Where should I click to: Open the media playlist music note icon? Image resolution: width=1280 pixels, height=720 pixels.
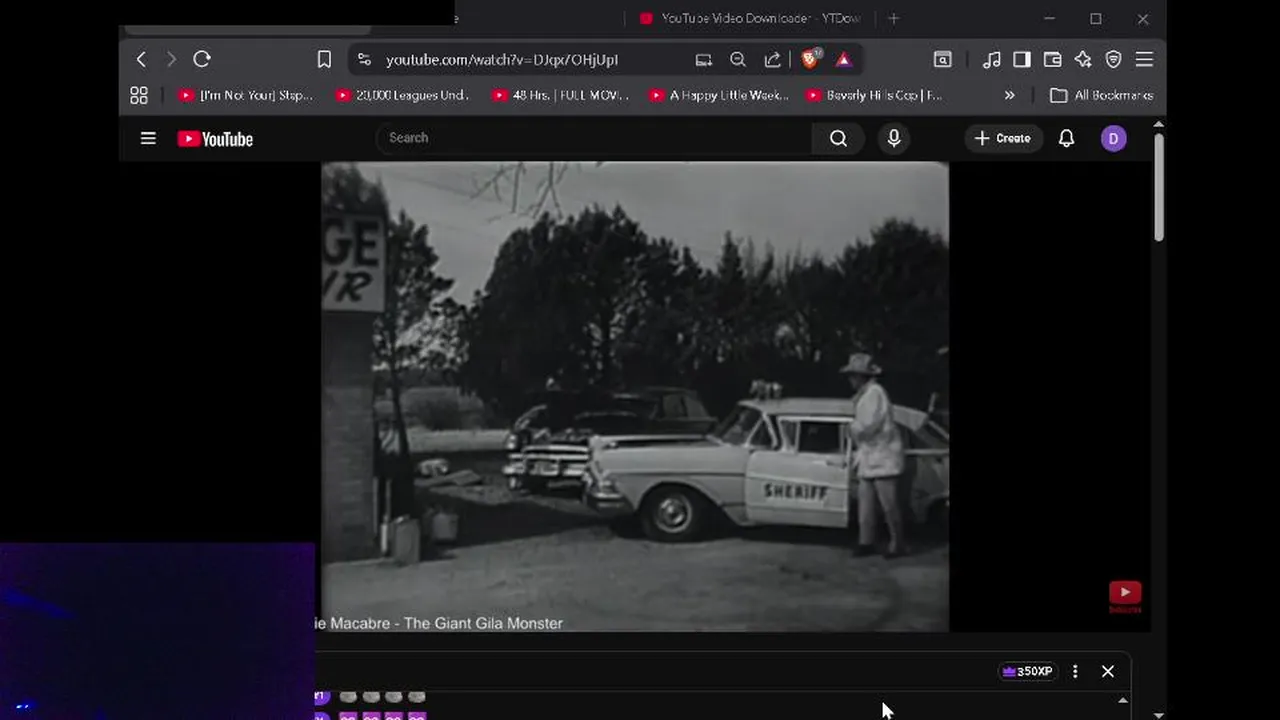click(991, 60)
